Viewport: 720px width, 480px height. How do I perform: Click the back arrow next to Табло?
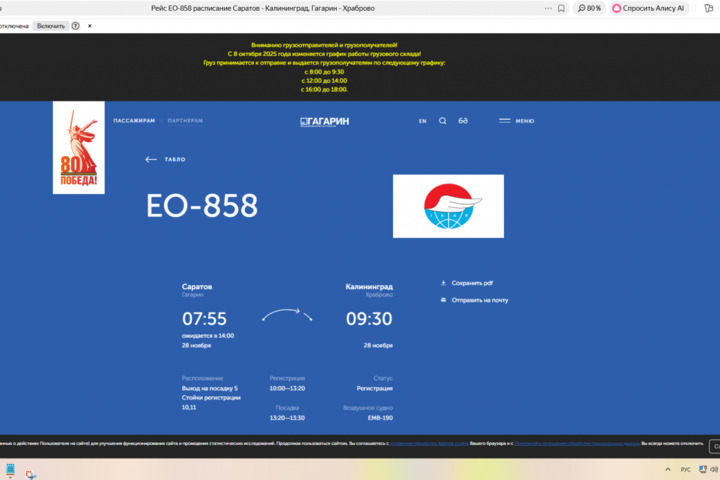(x=151, y=159)
